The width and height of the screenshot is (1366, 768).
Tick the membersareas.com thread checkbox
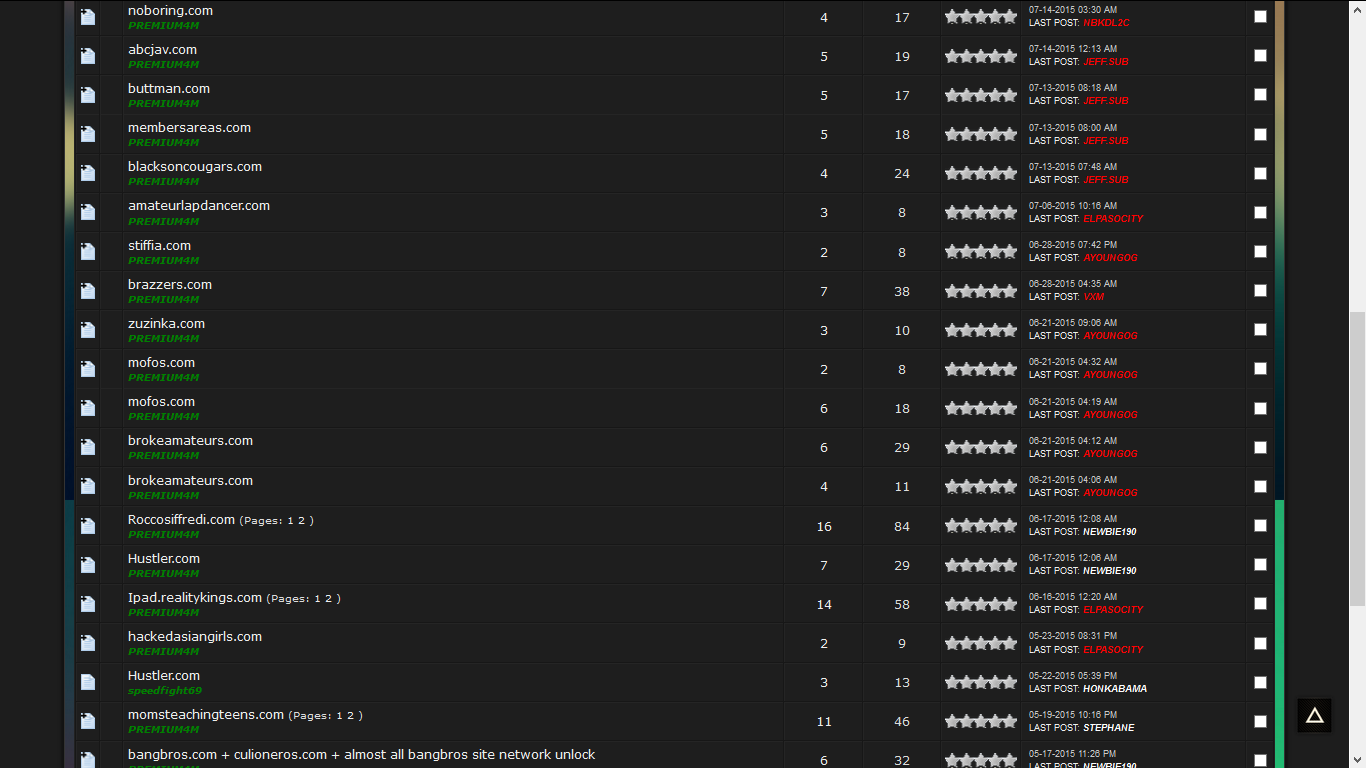coord(1260,134)
